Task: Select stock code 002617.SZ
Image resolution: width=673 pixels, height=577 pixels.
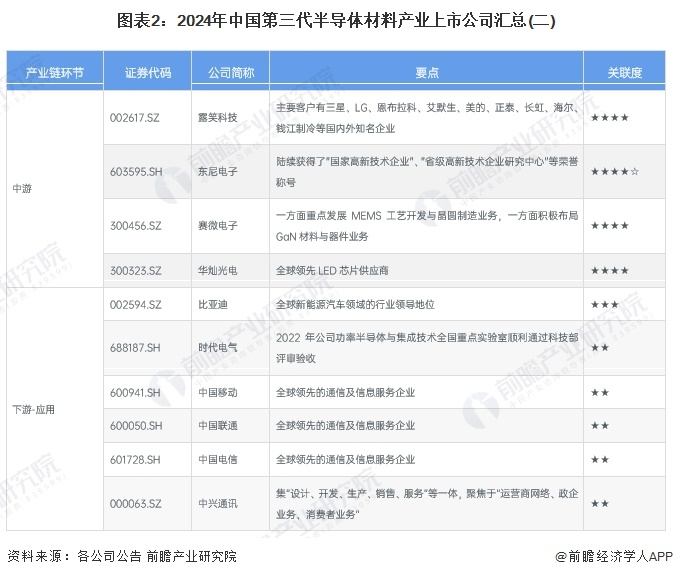Action: 135,118
